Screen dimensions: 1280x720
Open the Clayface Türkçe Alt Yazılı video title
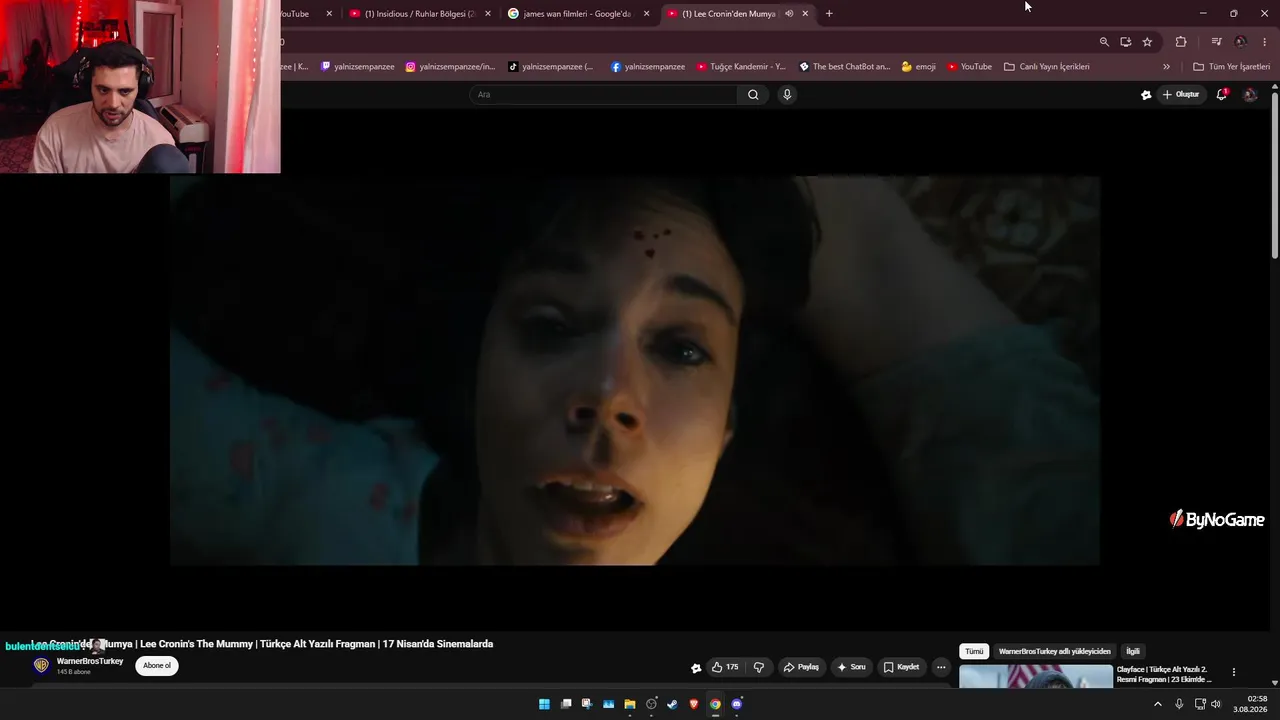click(1165, 674)
